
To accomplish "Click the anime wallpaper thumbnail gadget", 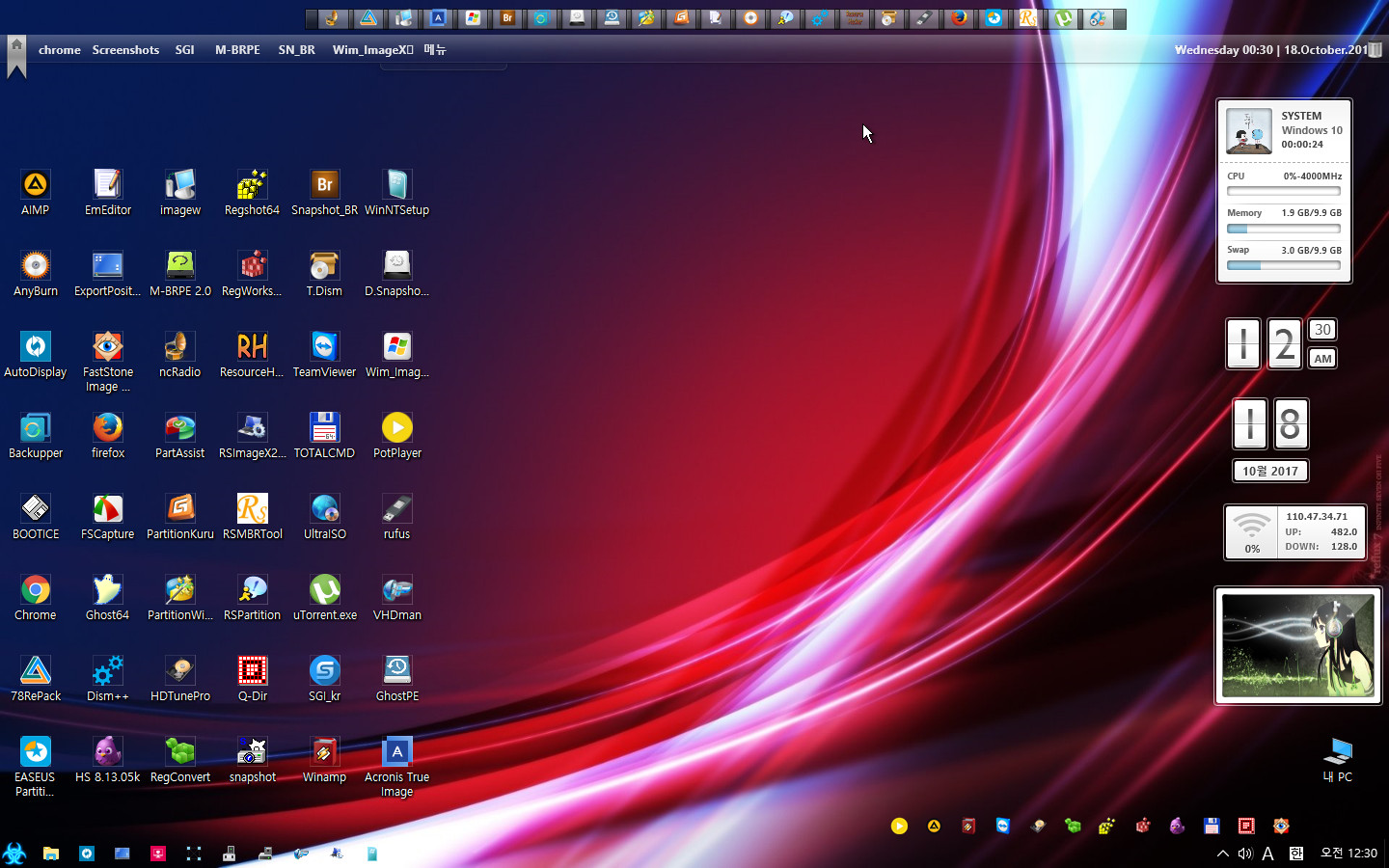I will 1298,645.
